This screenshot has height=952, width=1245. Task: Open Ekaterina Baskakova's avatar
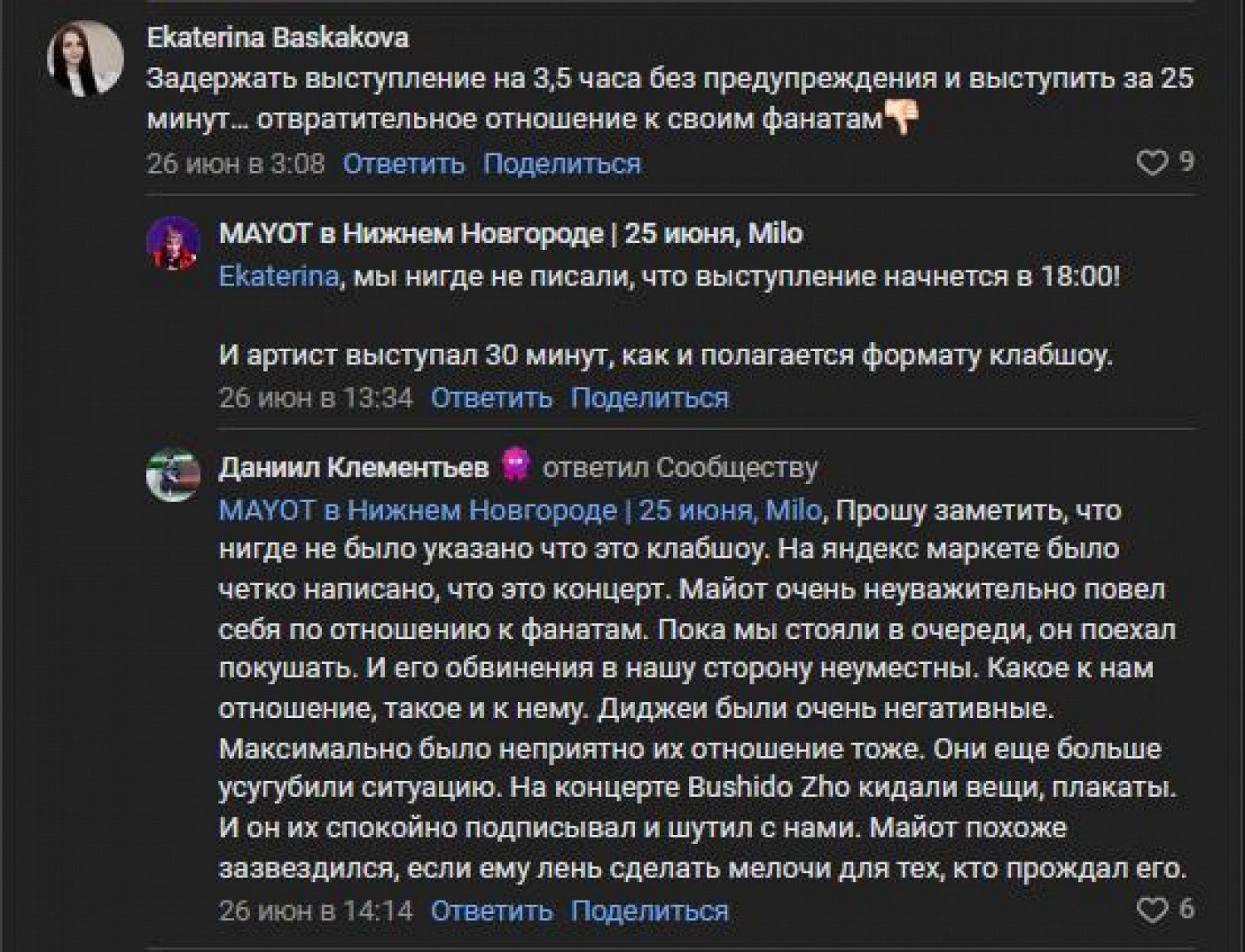tap(85, 59)
